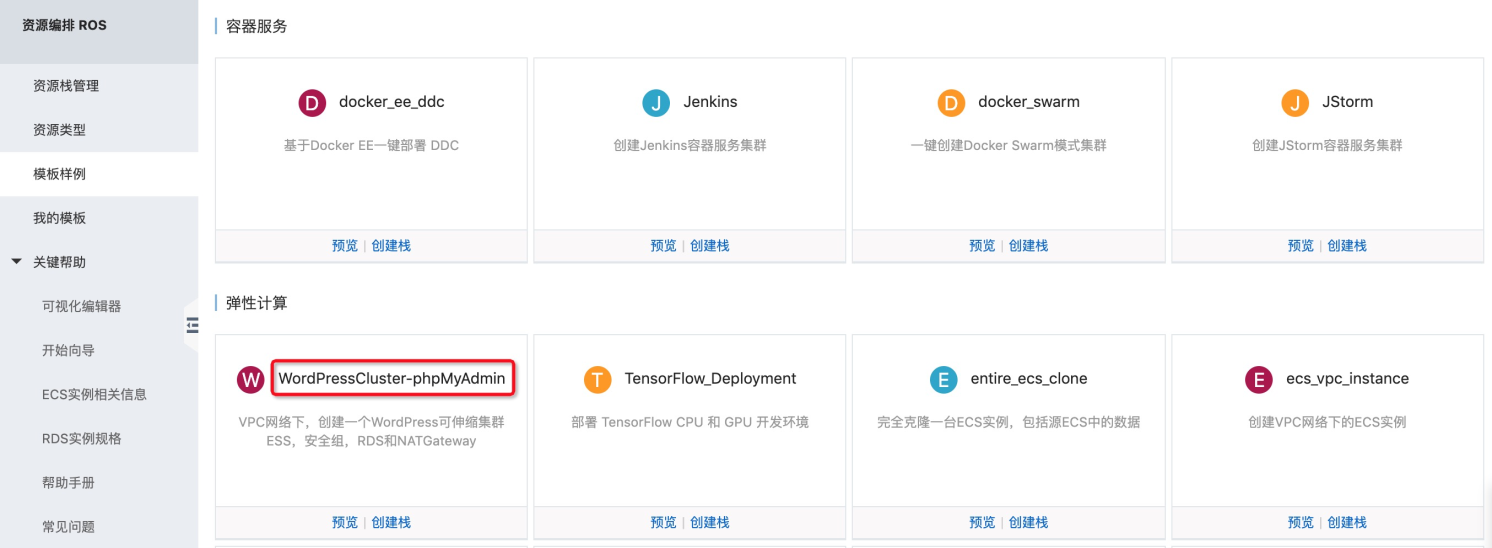Collapse the 关键帮助 section arrow
Image resolution: width=1492 pixels, height=548 pixels.
pyautogui.click(x=16, y=262)
